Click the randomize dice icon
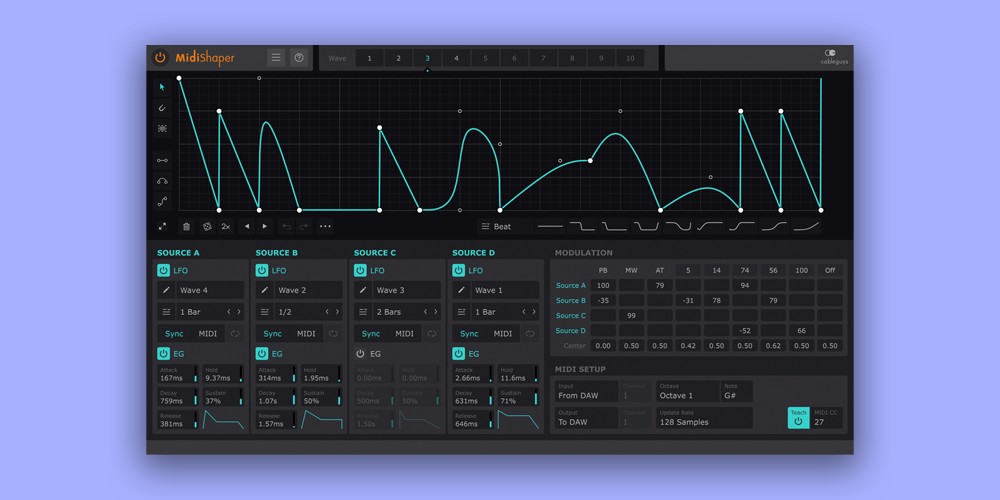The width and height of the screenshot is (1000, 500). click(207, 227)
